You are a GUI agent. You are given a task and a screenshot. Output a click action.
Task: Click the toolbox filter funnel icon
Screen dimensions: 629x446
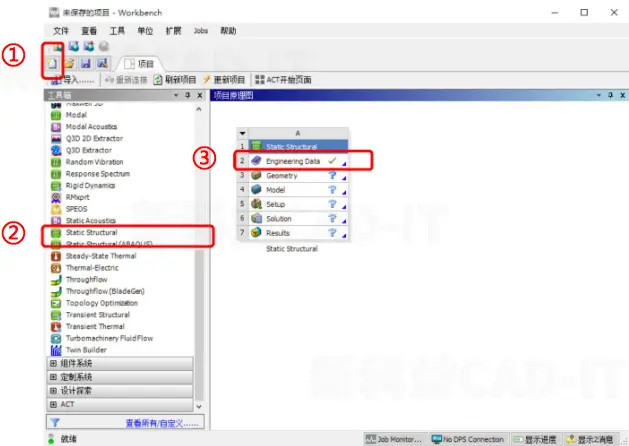click(55, 423)
